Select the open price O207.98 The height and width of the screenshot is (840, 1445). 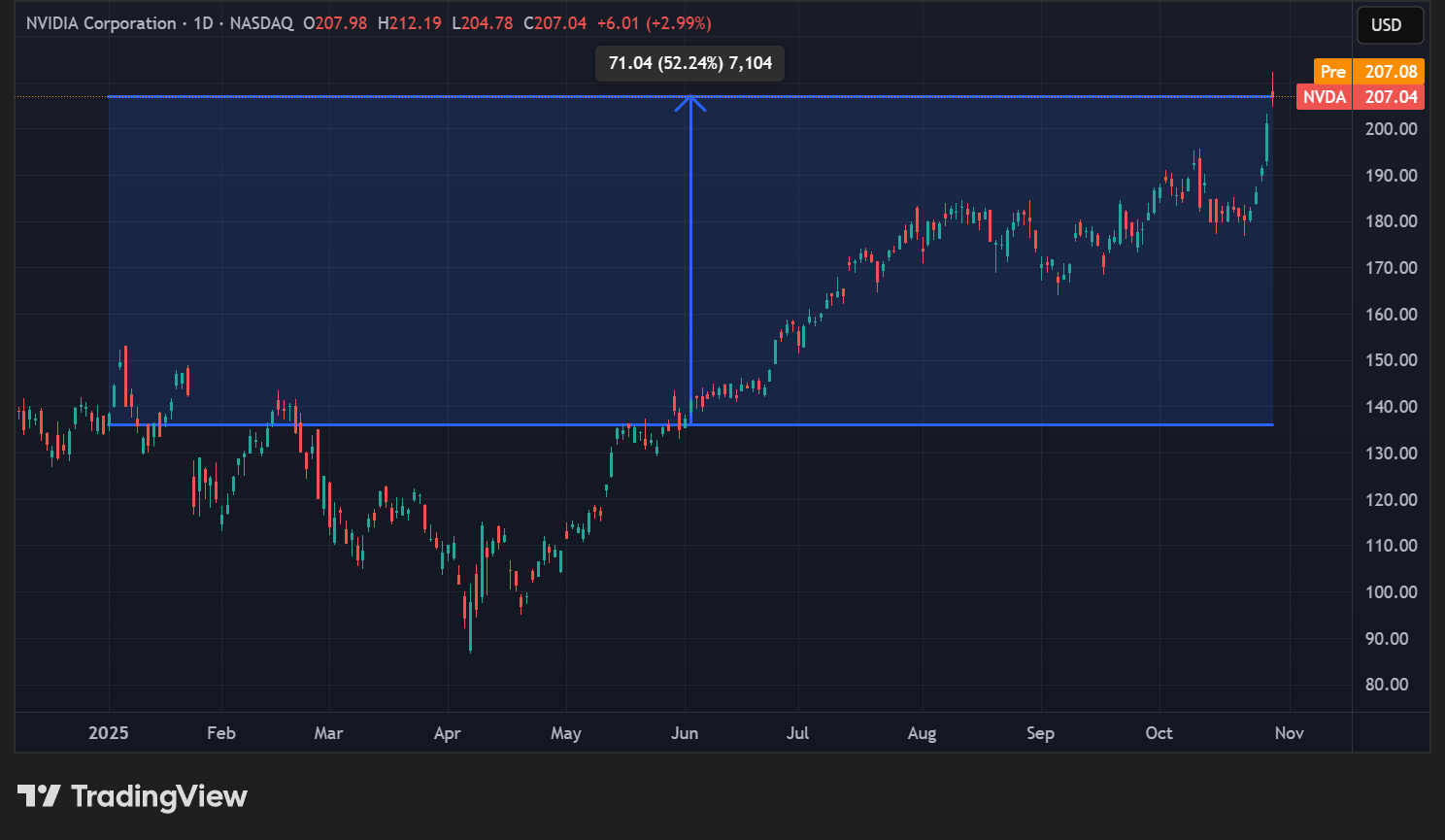(x=337, y=22)
